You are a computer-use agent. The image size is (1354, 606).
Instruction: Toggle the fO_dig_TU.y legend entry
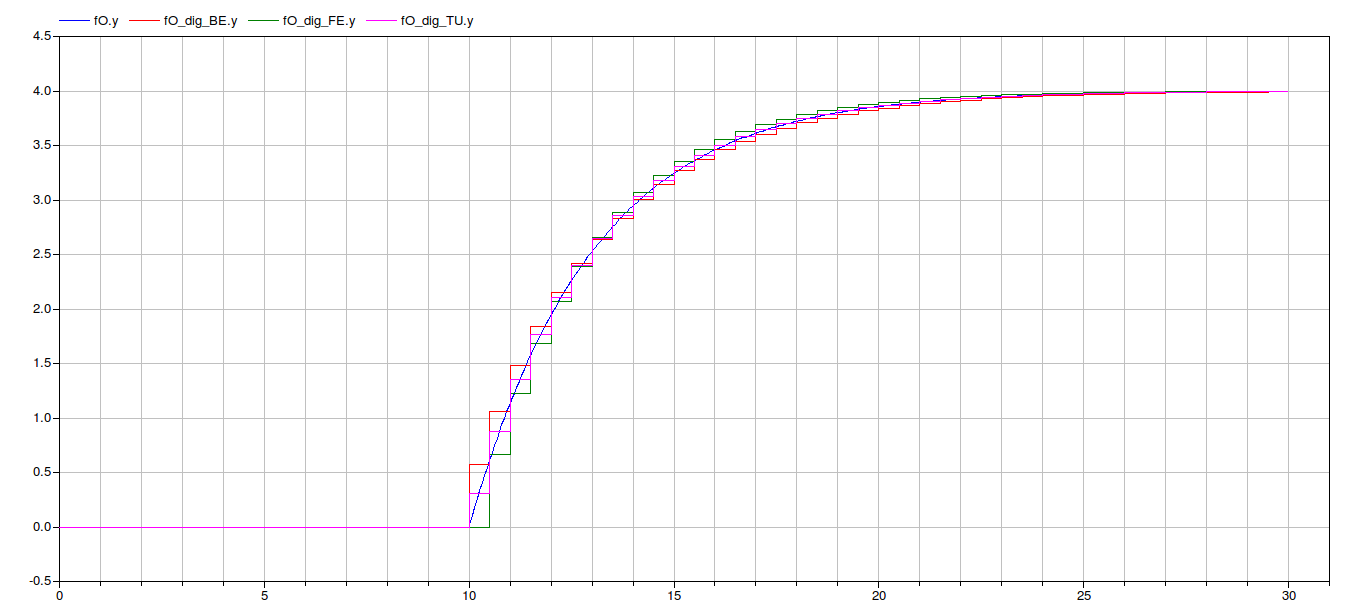coord(437,21)
